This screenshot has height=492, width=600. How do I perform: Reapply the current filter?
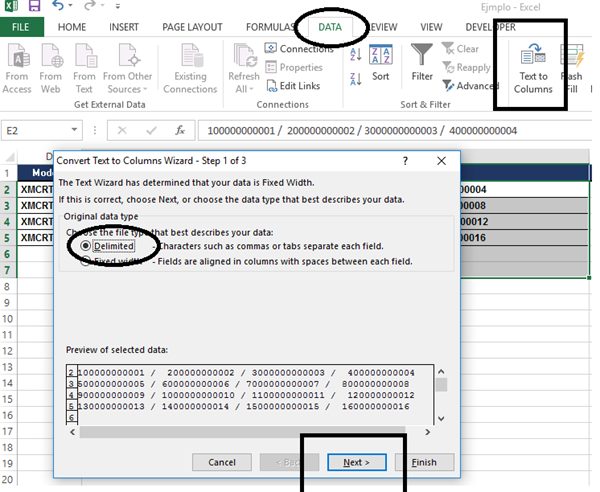point(466,67)
